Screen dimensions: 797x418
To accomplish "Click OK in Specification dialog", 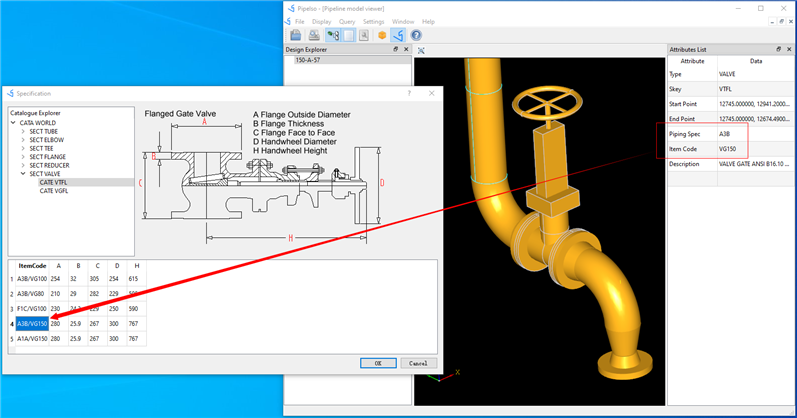I will point(378,363).
